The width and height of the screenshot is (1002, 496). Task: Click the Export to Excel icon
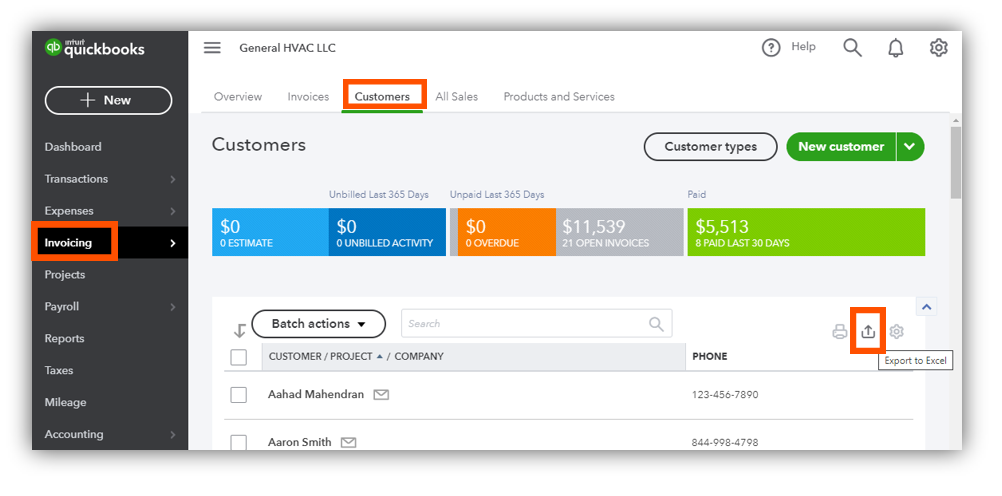[868, 331]
